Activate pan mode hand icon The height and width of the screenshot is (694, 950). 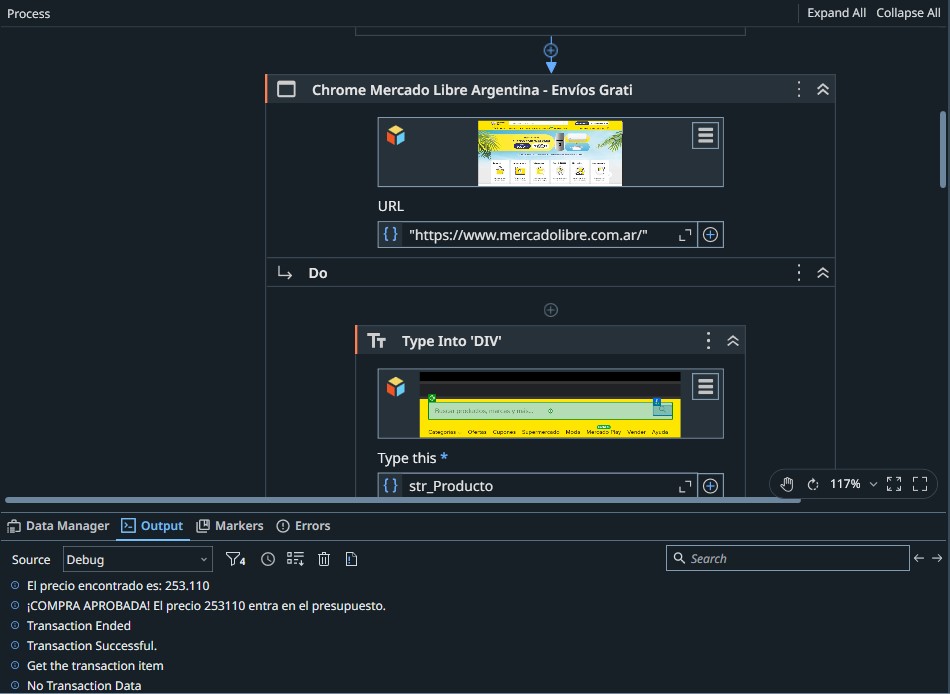tap(786, 484)
